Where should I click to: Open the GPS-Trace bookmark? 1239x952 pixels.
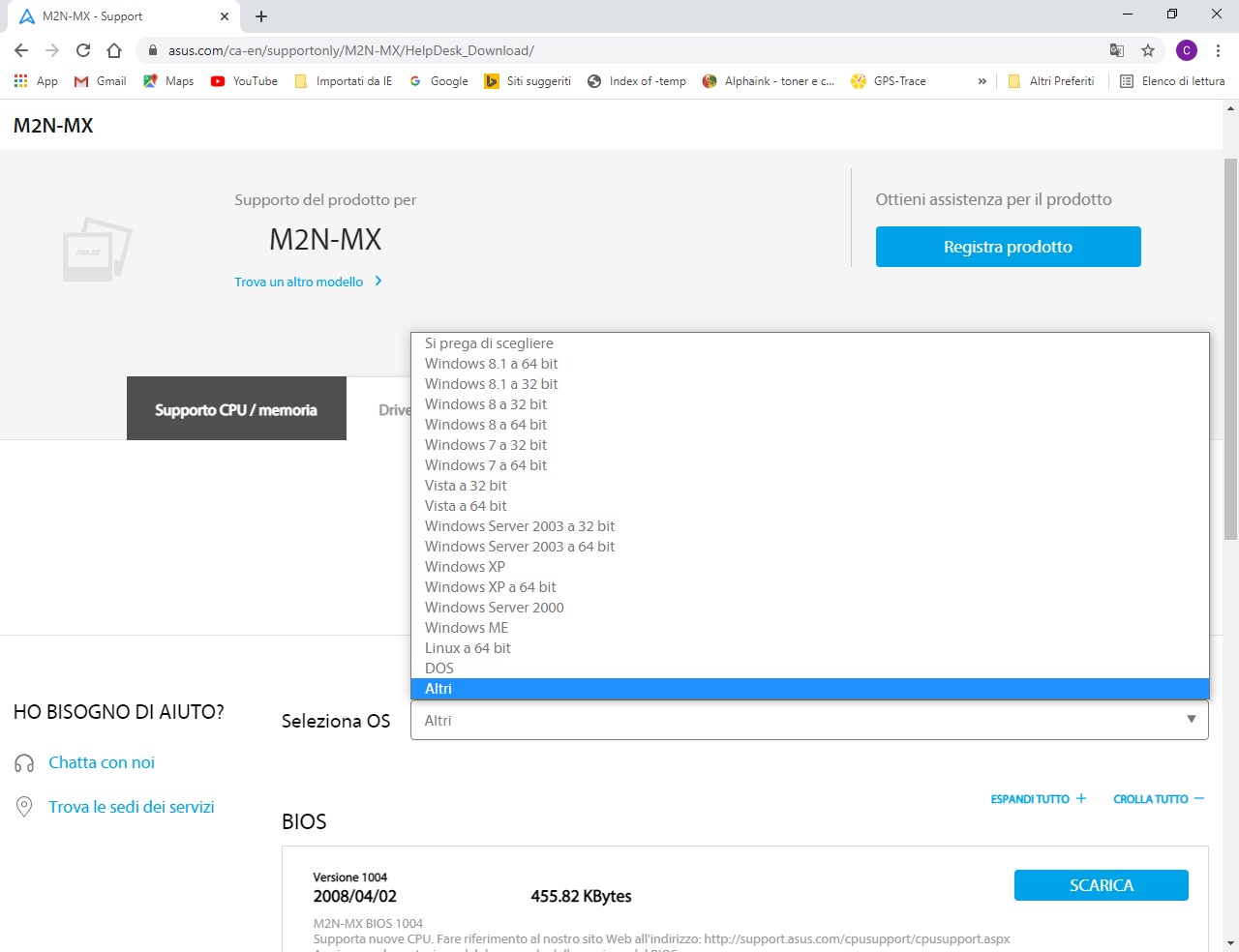coord(889,81)
